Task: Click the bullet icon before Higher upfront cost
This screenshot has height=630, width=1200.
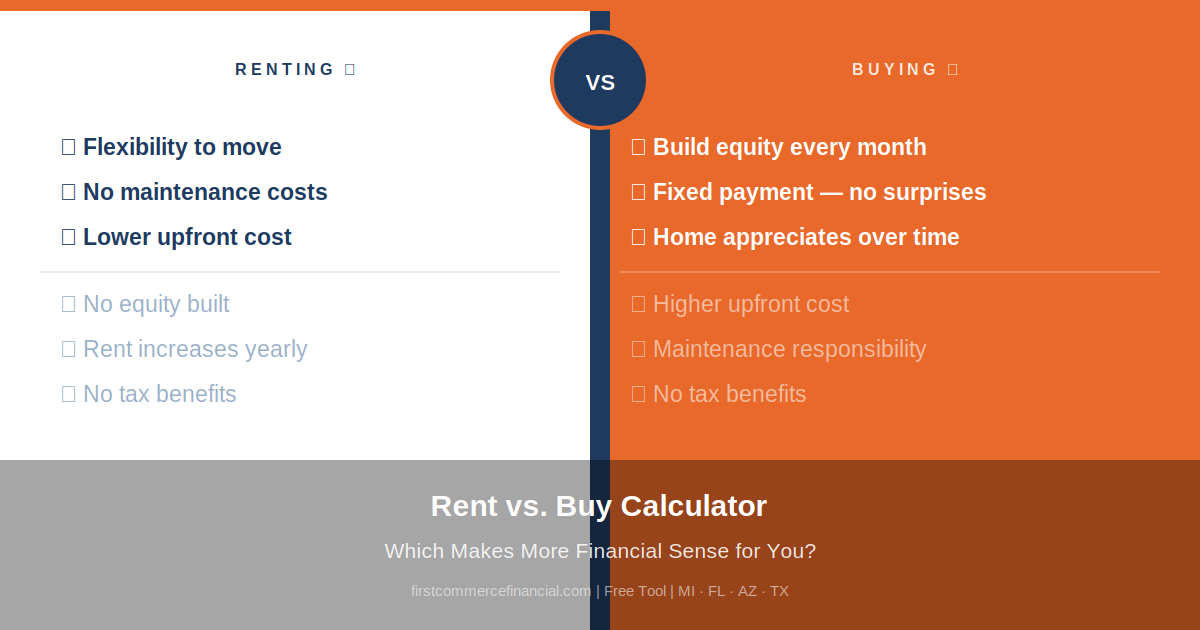Action: click(x=638, y=304)
